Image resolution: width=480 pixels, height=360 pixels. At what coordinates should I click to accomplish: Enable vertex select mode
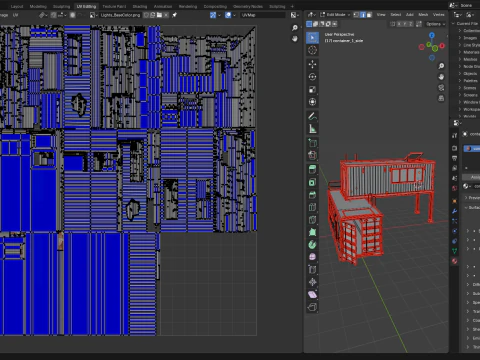356,15
